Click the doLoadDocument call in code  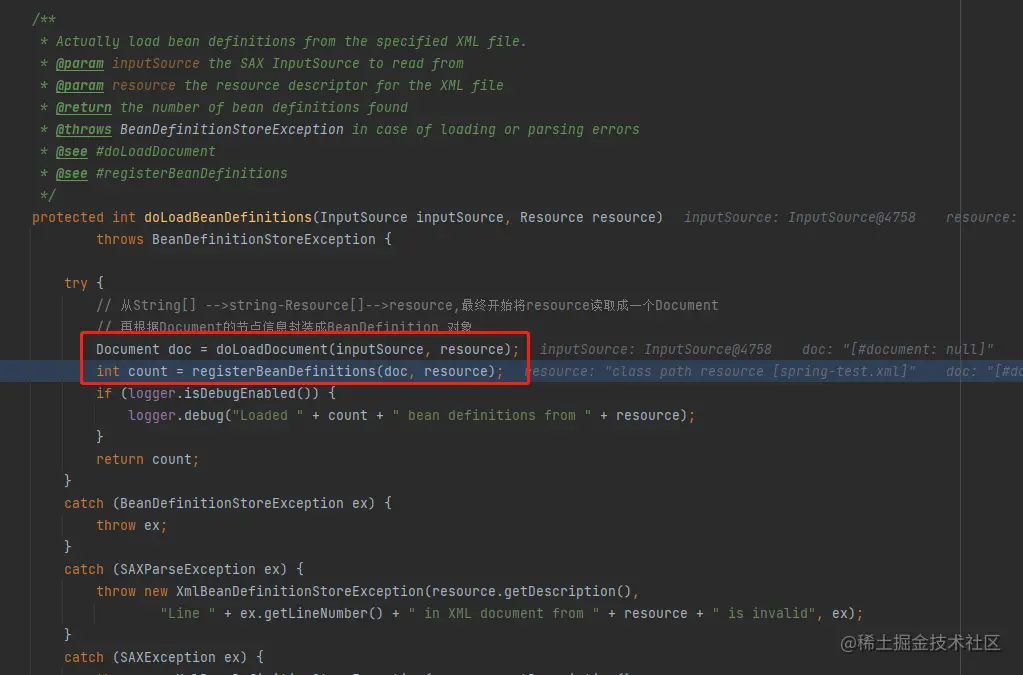272,349
